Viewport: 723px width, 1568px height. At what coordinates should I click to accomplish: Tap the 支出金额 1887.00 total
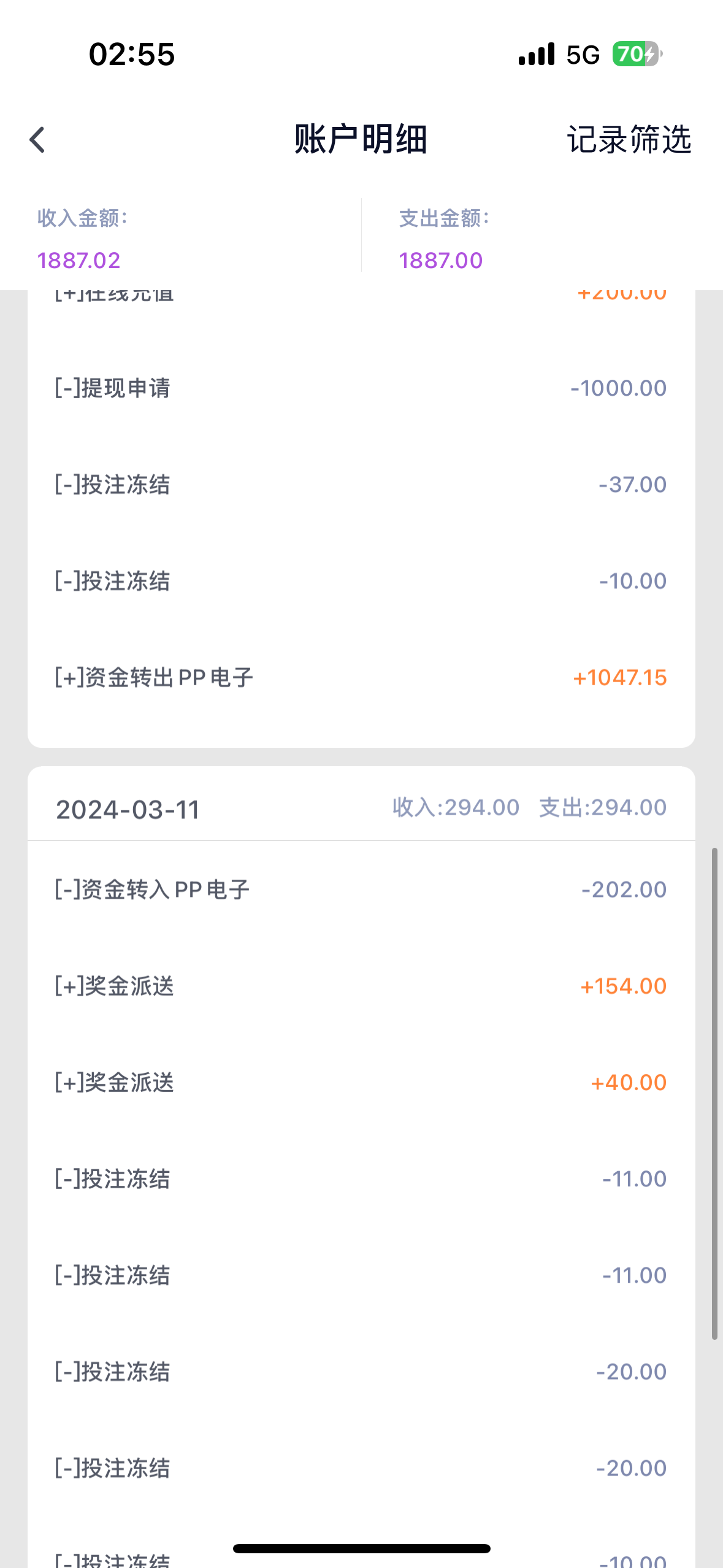pyautogui.click(x=441, y=260)
